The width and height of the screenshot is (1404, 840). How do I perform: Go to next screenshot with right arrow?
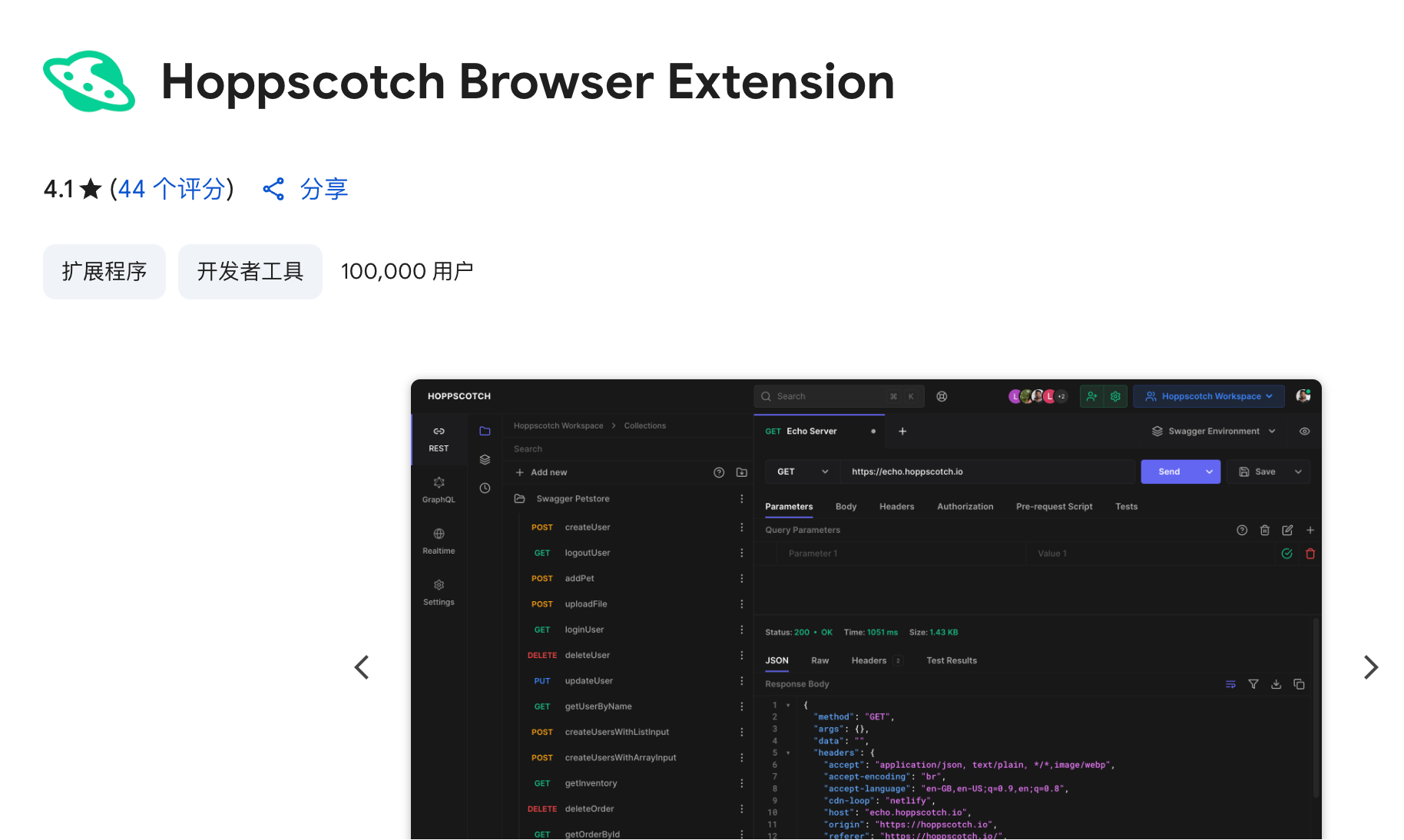[1371, 667]
